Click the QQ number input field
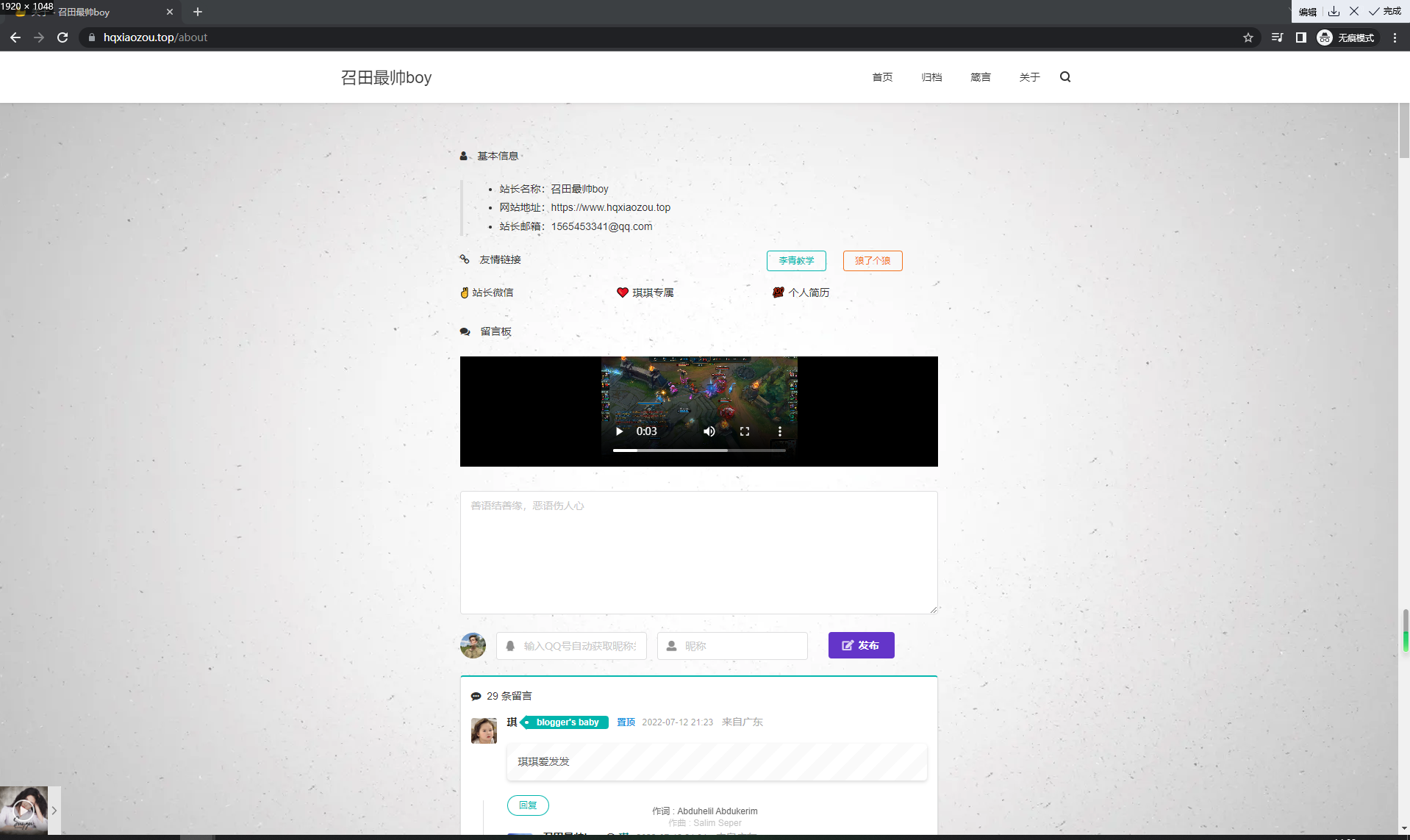This screenshot has width=1410, height=840. click(x=571, y=646)
